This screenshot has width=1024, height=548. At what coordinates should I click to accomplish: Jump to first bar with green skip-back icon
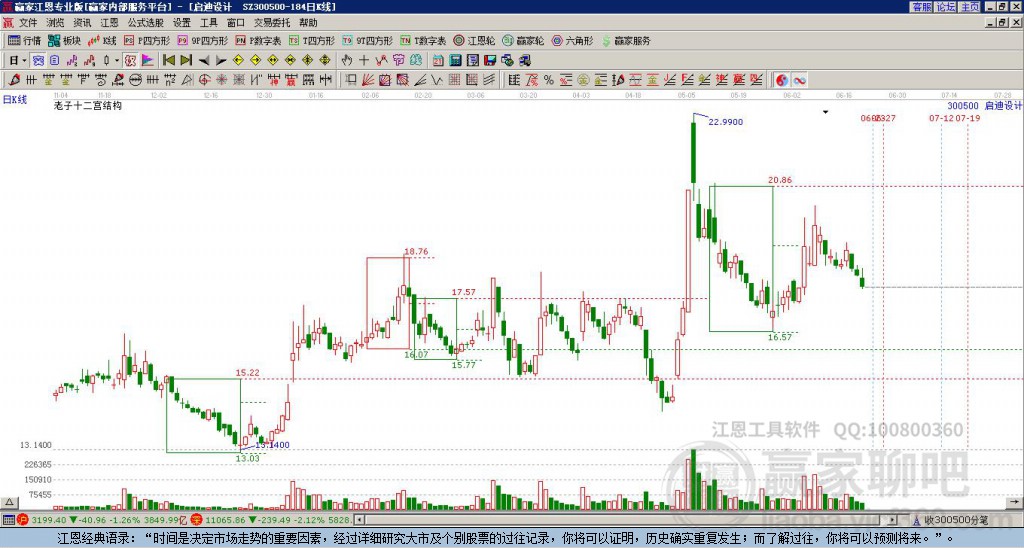tap(168, 61)
